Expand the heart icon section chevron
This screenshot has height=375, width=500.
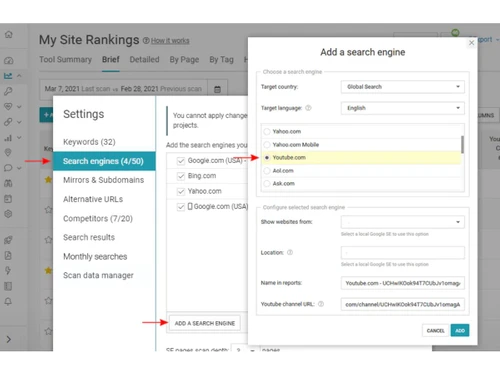pos(19,107)
